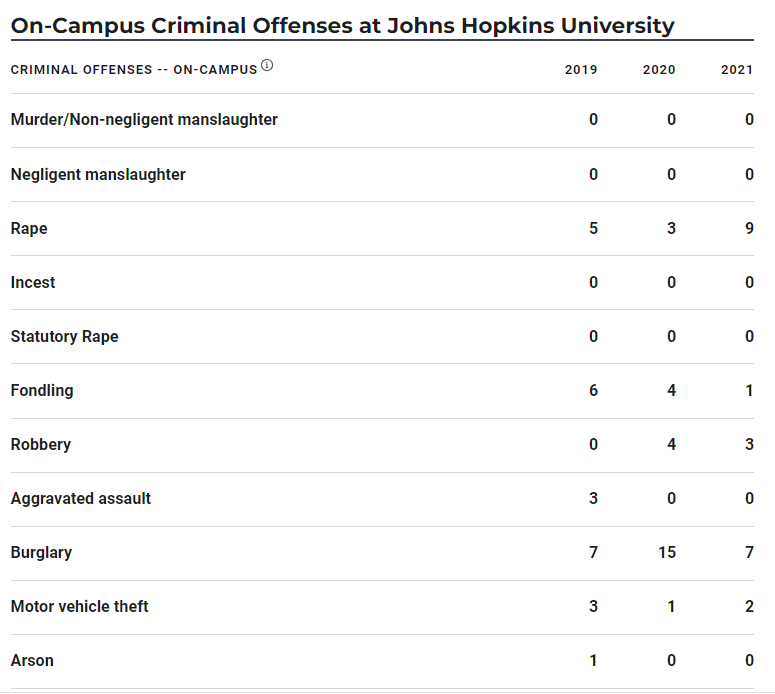775x694 pixels.
Task: Click the Incest row label
Action: coord(33,282)
